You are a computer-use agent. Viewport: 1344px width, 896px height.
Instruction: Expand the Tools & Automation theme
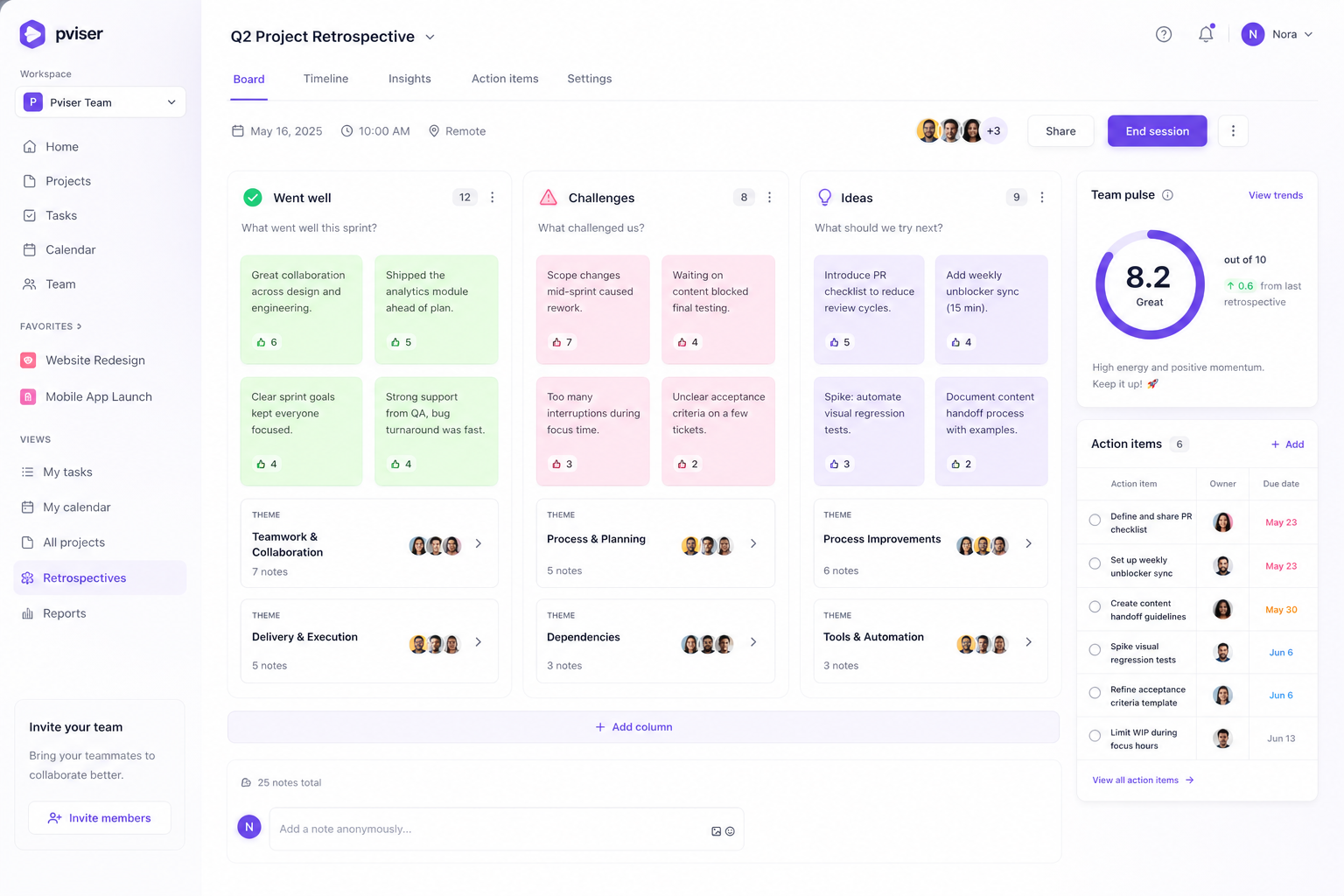pyautogui.click(x=1028, y=642)
